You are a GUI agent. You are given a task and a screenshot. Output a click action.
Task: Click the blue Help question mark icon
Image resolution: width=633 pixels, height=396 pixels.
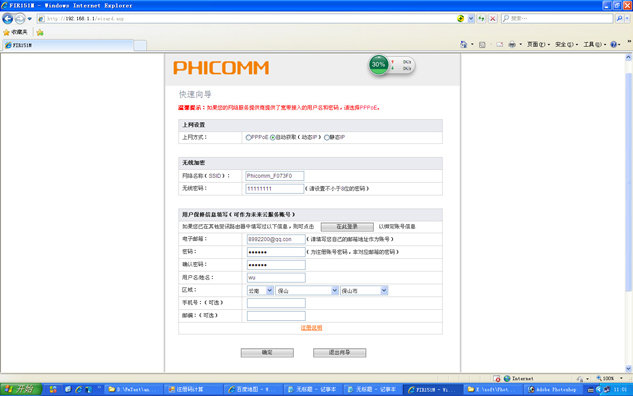613,44
